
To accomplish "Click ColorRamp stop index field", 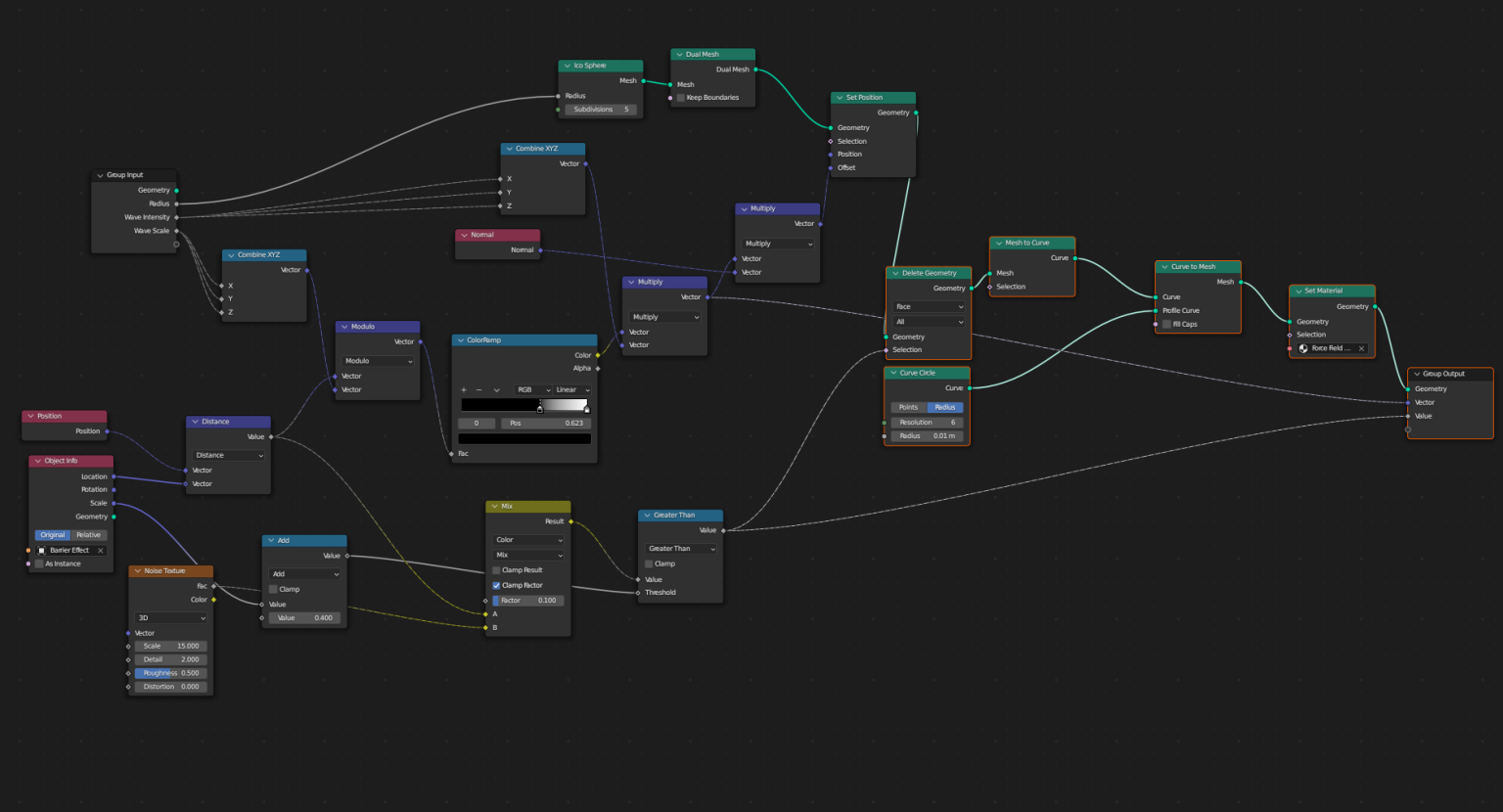I will 477,424.
